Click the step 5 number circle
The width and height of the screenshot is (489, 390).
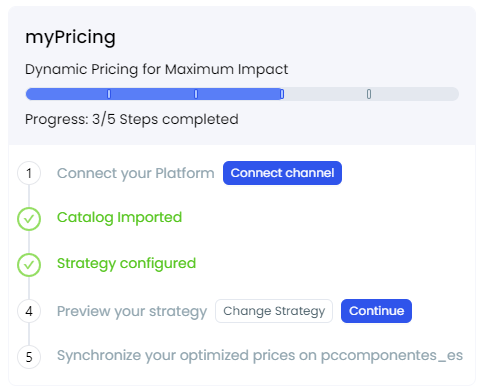(x=29, y=357)
